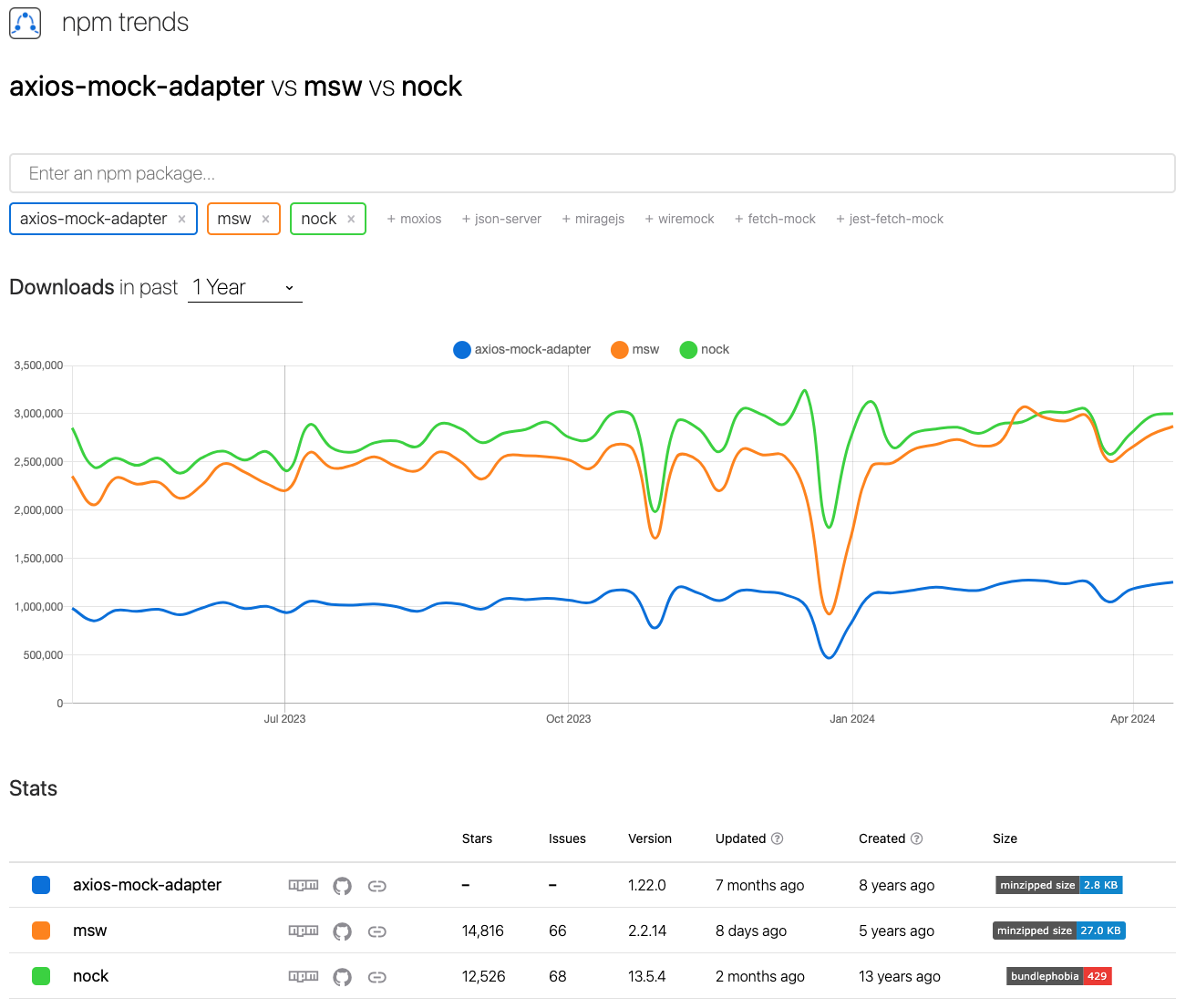
Task: Open axios-mock-adapter minzipped size 2.8 KB badge
Action: pos(1059,885)
